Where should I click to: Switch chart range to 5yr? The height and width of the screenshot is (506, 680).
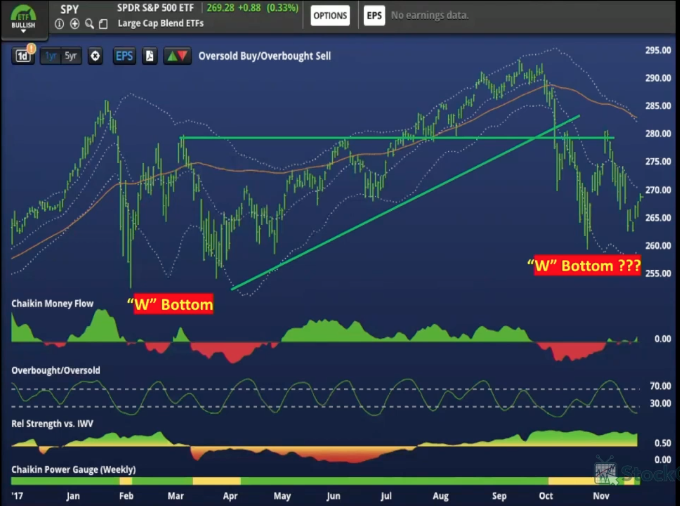pyautogui.click(x=71, y=56)
